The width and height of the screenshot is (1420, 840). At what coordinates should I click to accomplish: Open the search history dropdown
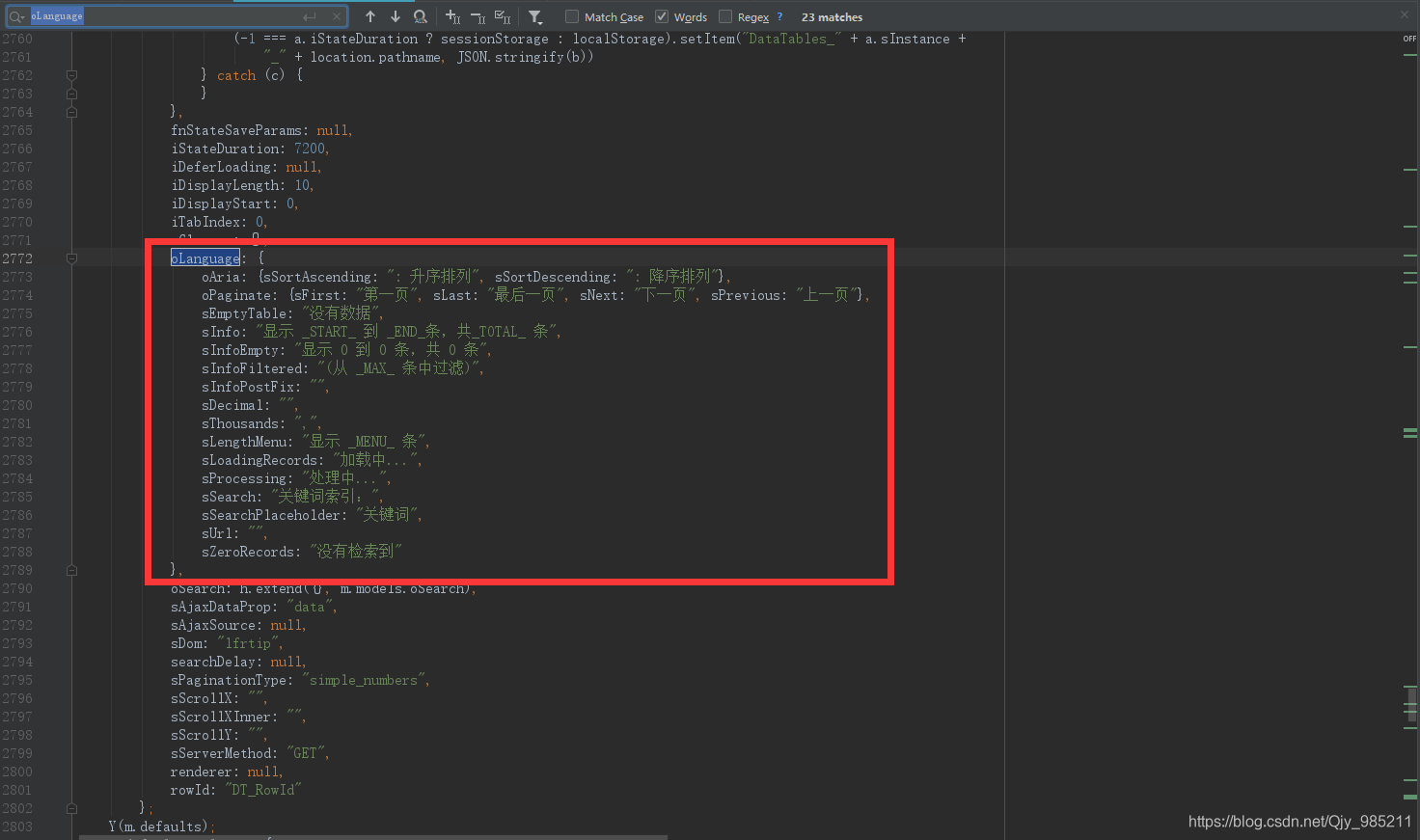point(18,15)
